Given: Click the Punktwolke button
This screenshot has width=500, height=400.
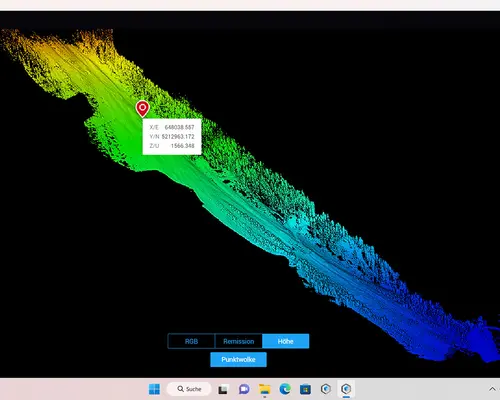Looking at the screenshot, I should tap(238, 360).
